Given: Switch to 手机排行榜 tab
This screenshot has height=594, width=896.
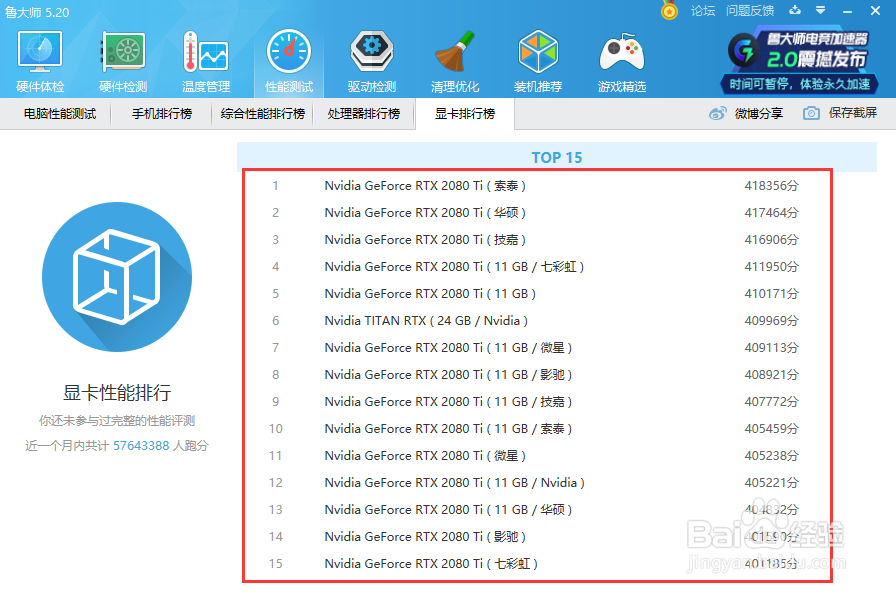Looking at the screenshot, I should tap(162, 114).
